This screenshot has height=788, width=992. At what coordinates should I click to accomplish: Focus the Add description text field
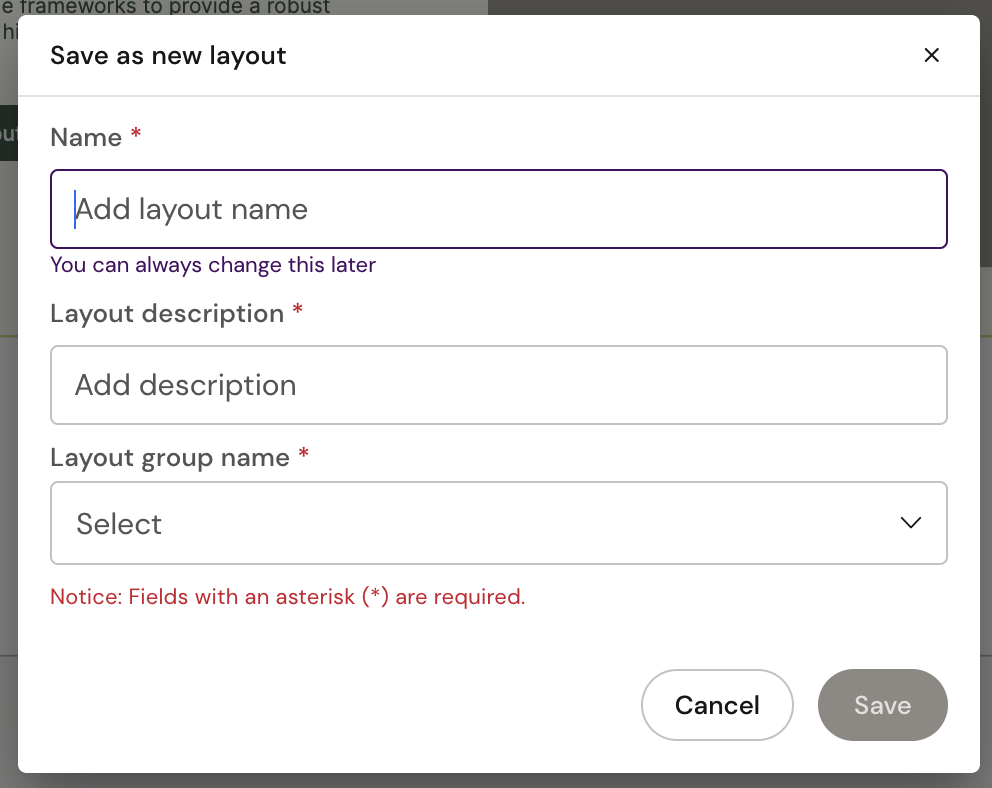pos(498,385)
